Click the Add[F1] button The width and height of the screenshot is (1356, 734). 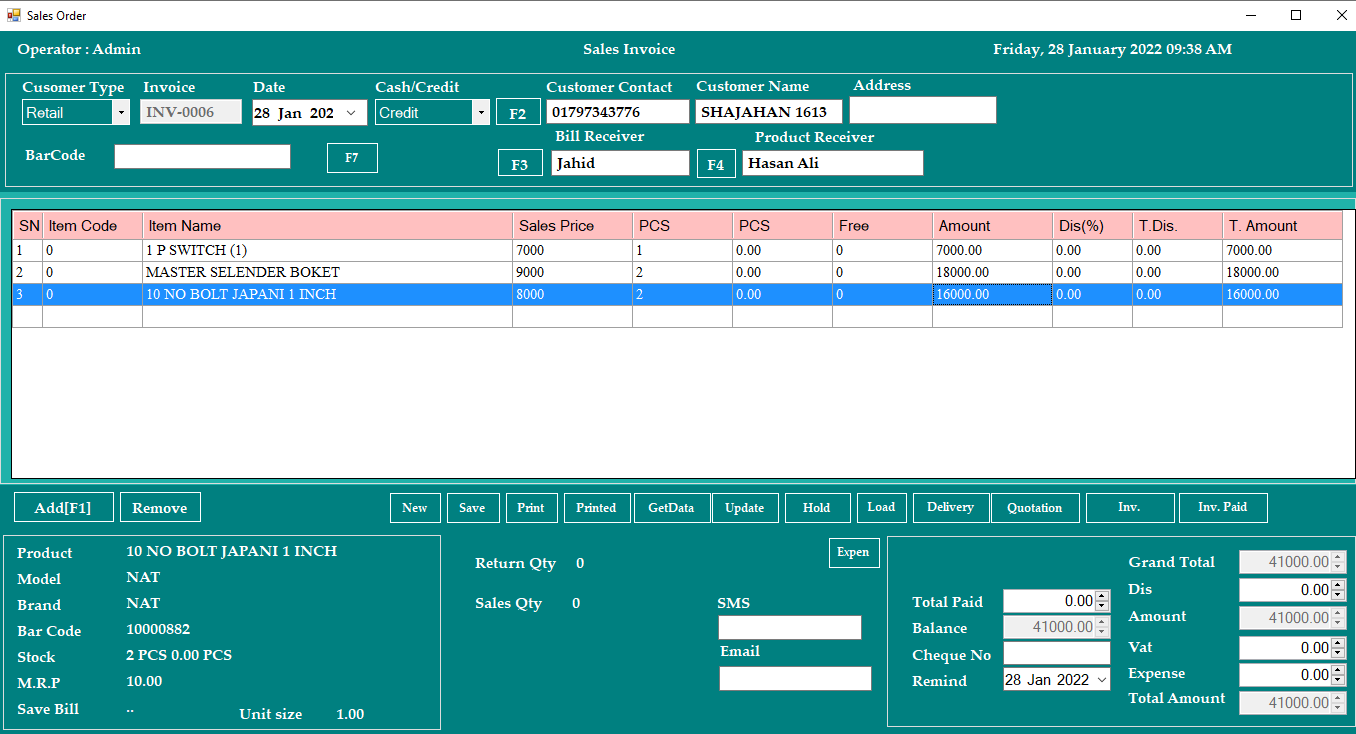pos(63,508)
